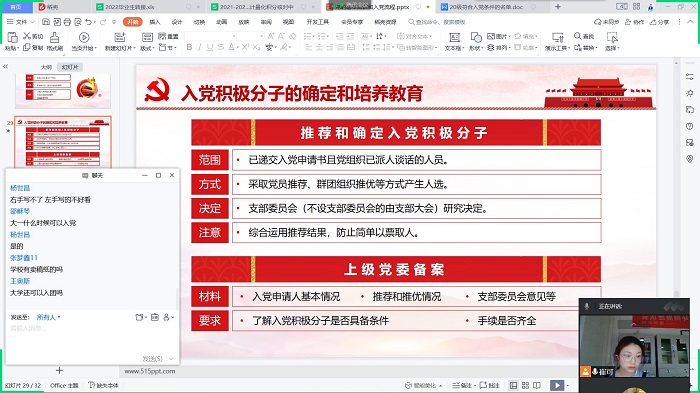The height and width of the screenshot is (393, 700).
Task: Add a new slide (新建幻灯片)
Action: [120, 42]
